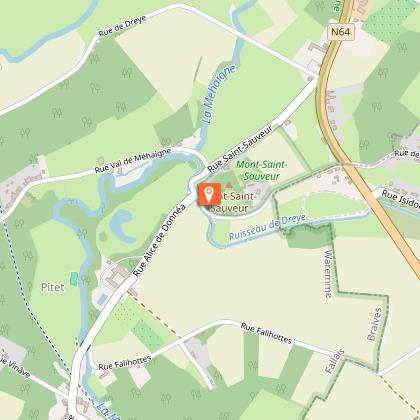Image resolution: width=420 pixels, height=420 pixels.
Task: Click the brown peak triangle near Mont-Saint-Sauveur
Action: 229,185
